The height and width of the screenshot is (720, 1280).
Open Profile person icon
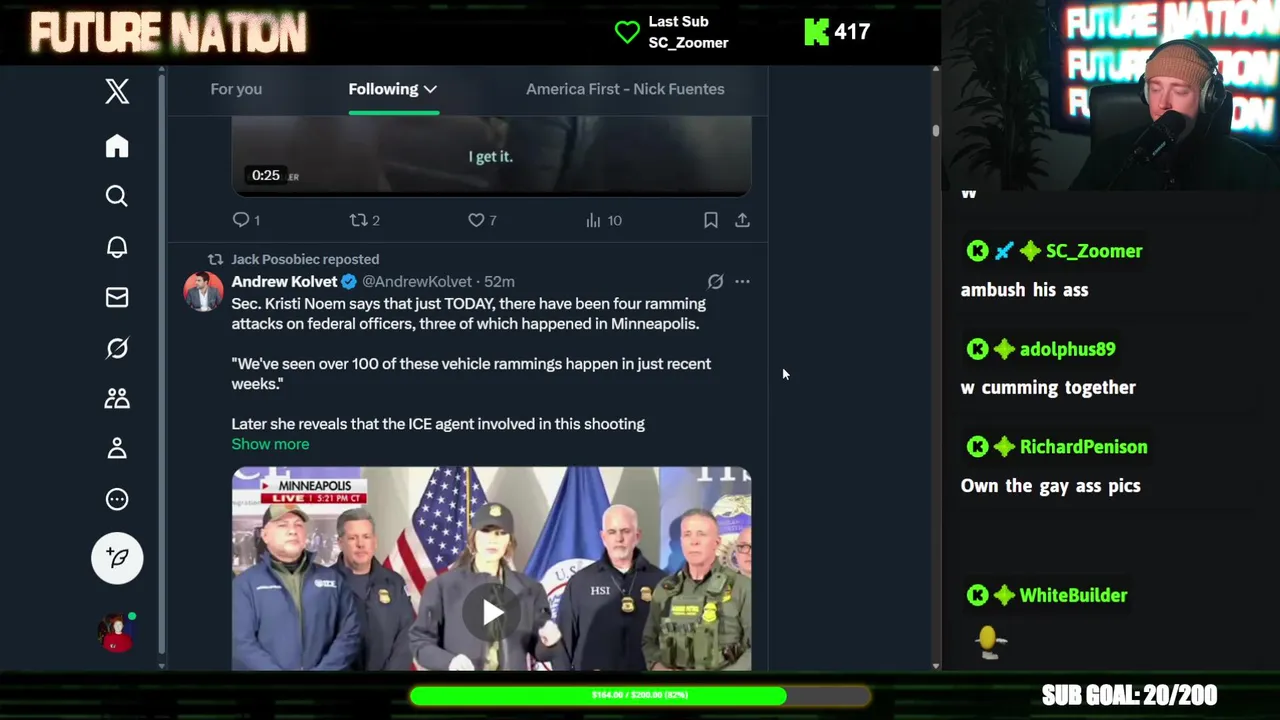click(x=117, y=448)
